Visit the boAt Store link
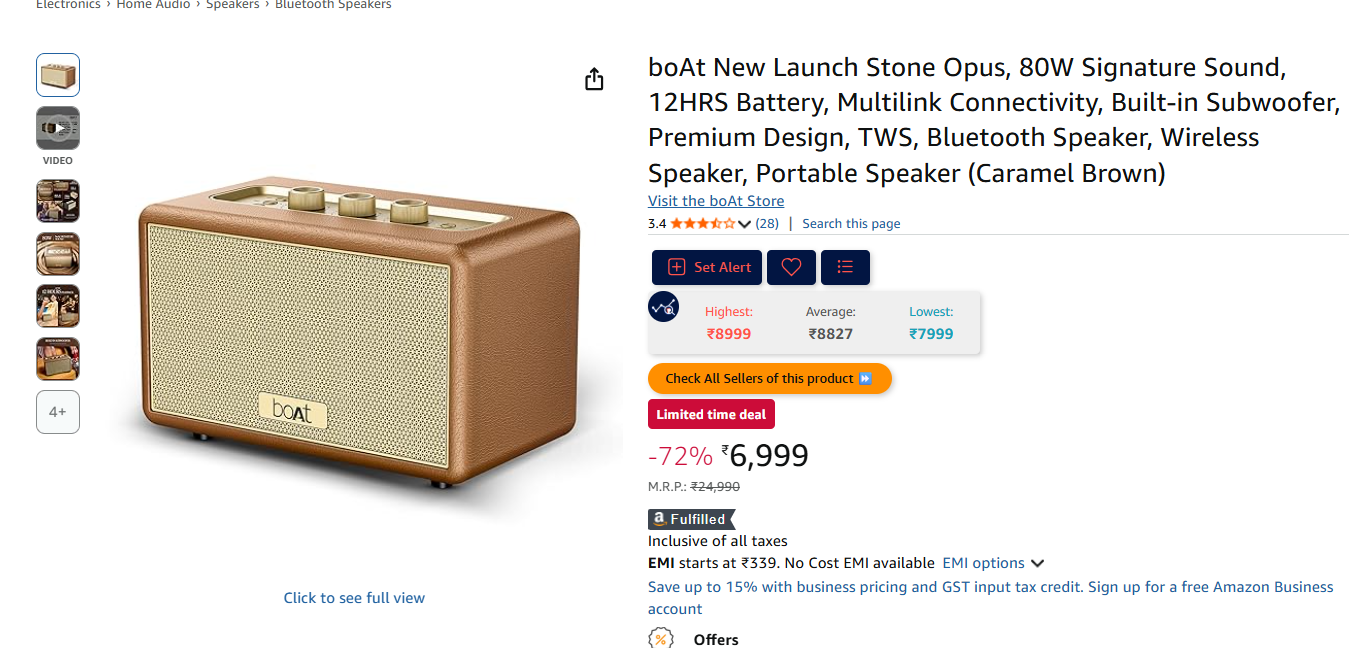 click(x=716, y=201)
